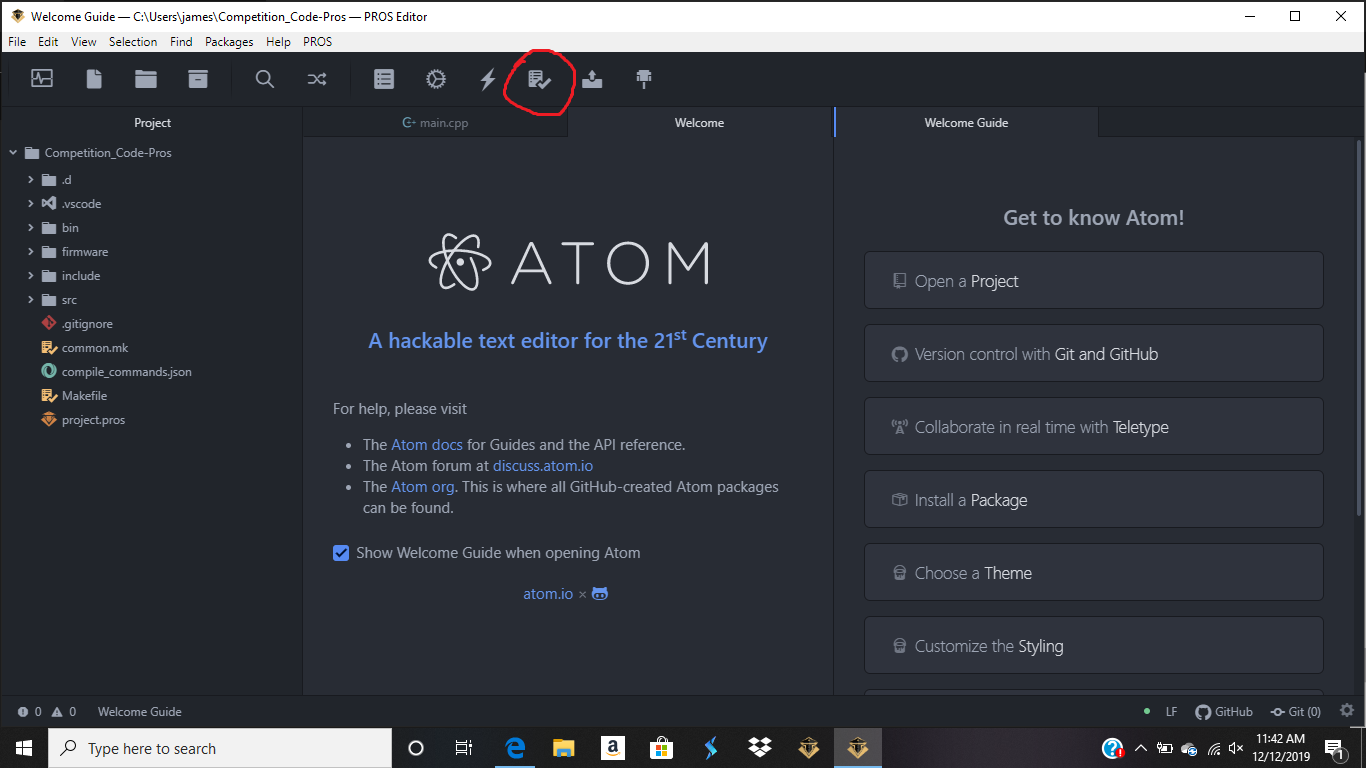Open the GitHub panel from status bar
The image size is (1366, 768).
click(x=1224, y=712)
